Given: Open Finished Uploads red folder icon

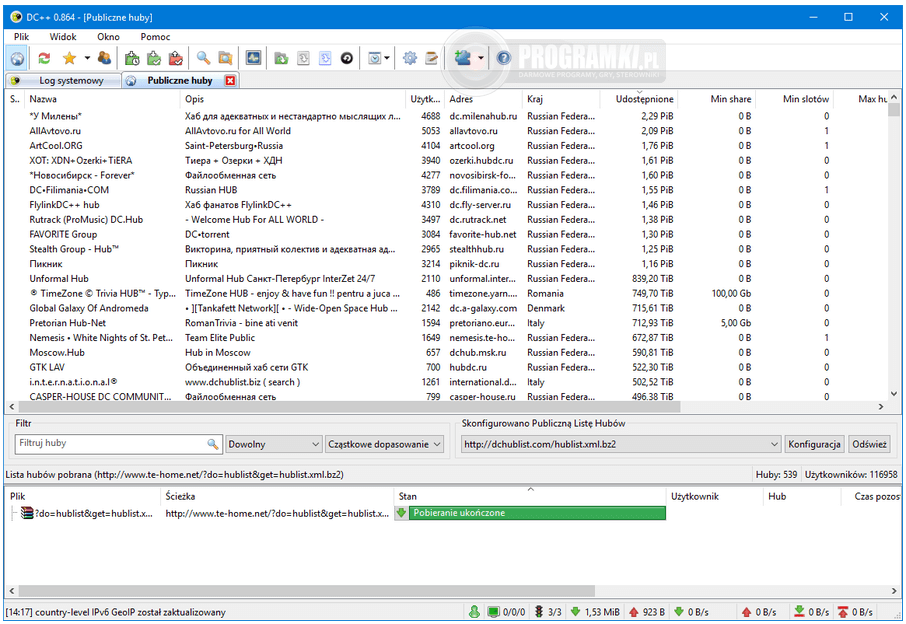Looking at the screenshot, I should click(x=176, y=58).
